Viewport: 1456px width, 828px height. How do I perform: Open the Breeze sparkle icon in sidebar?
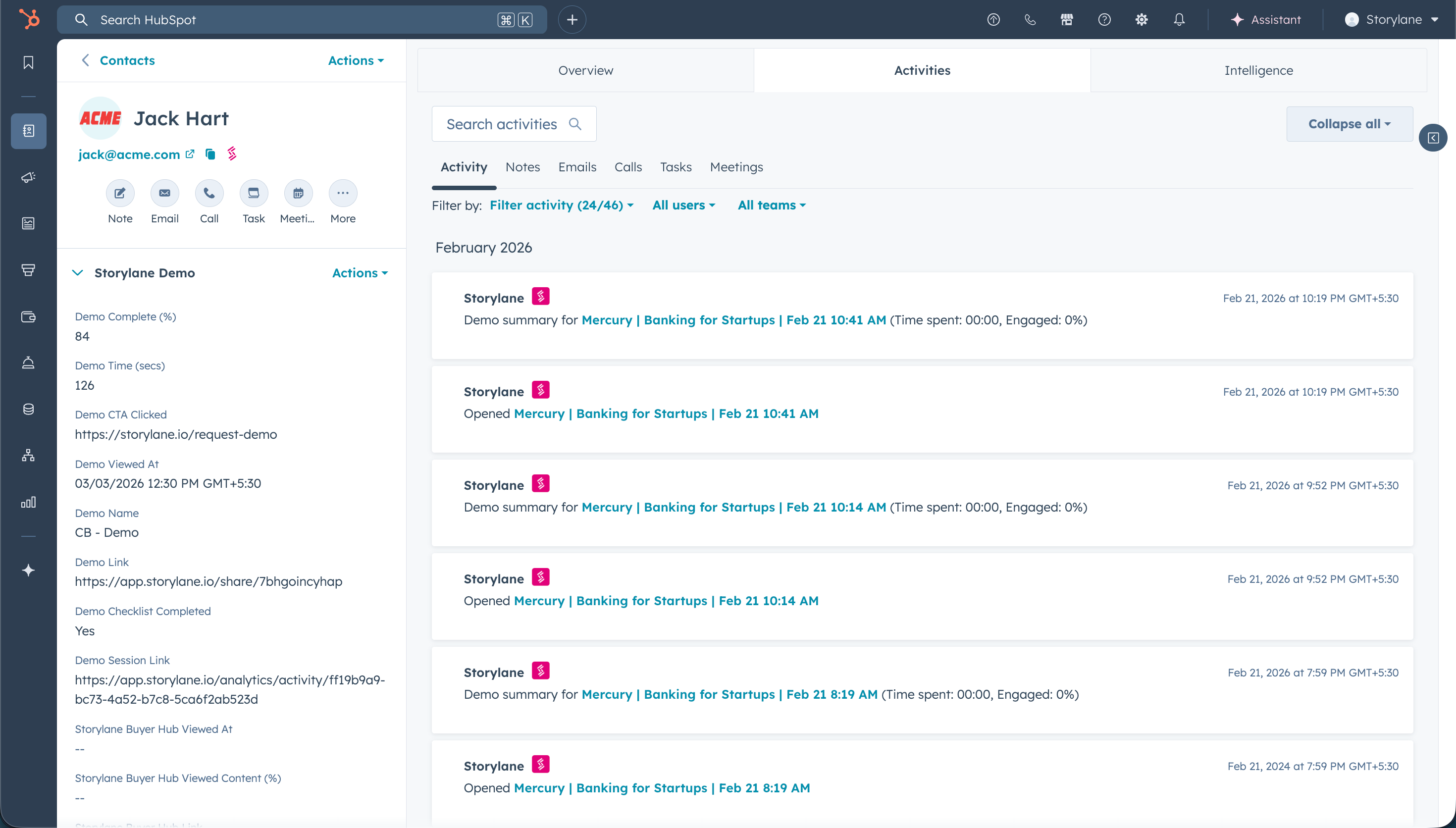coord(28,570)
